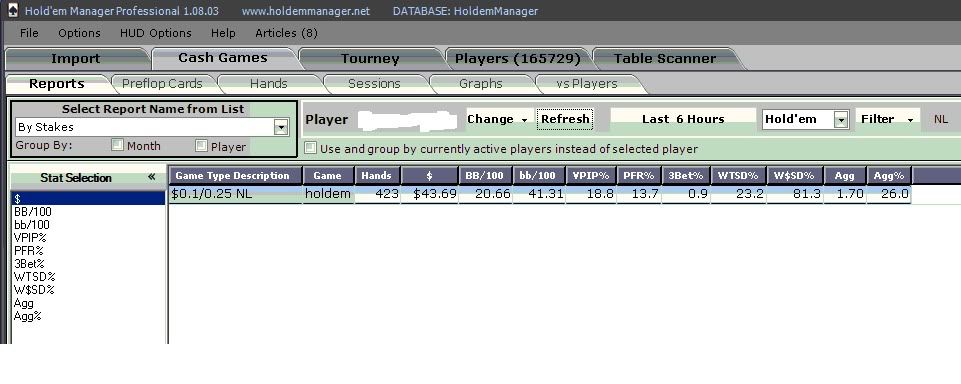Click the Refresh button
This screenshot has height=384, width=961.
[x=565, y=119]
